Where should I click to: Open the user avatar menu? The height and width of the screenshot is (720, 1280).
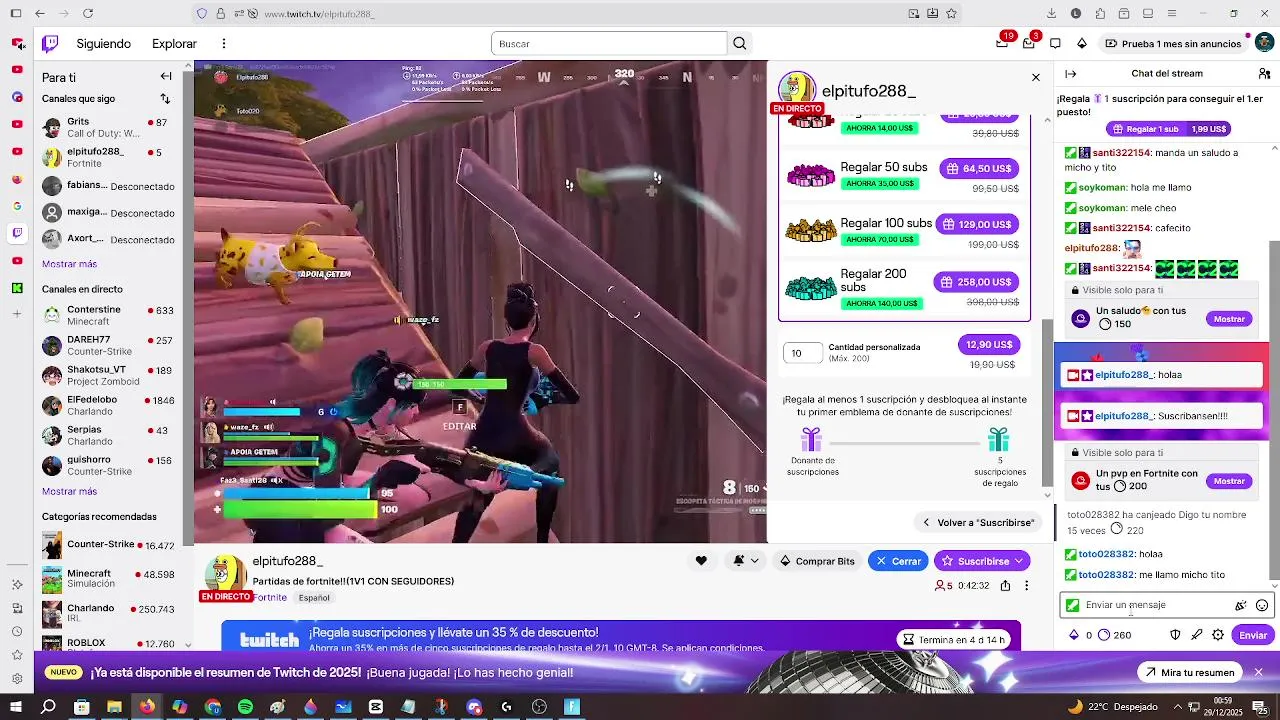[1264, 43]
